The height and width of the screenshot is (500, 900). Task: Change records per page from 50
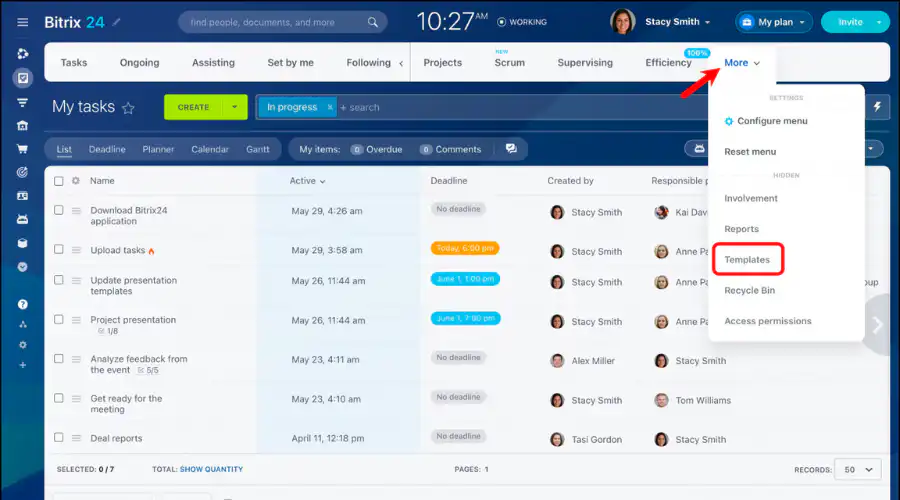(x=858, y=470)
